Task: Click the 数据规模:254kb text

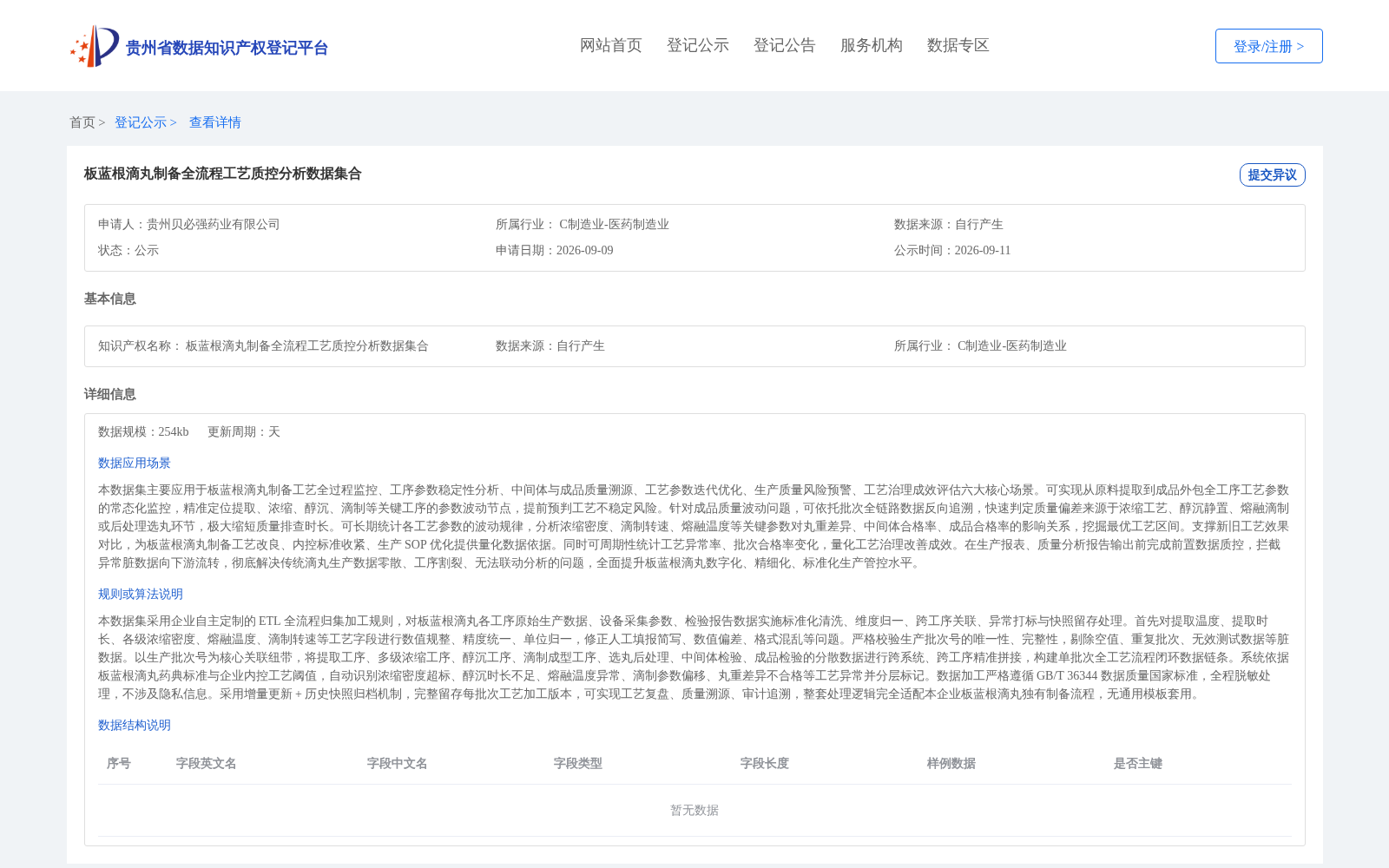Action: pos(143,431)
